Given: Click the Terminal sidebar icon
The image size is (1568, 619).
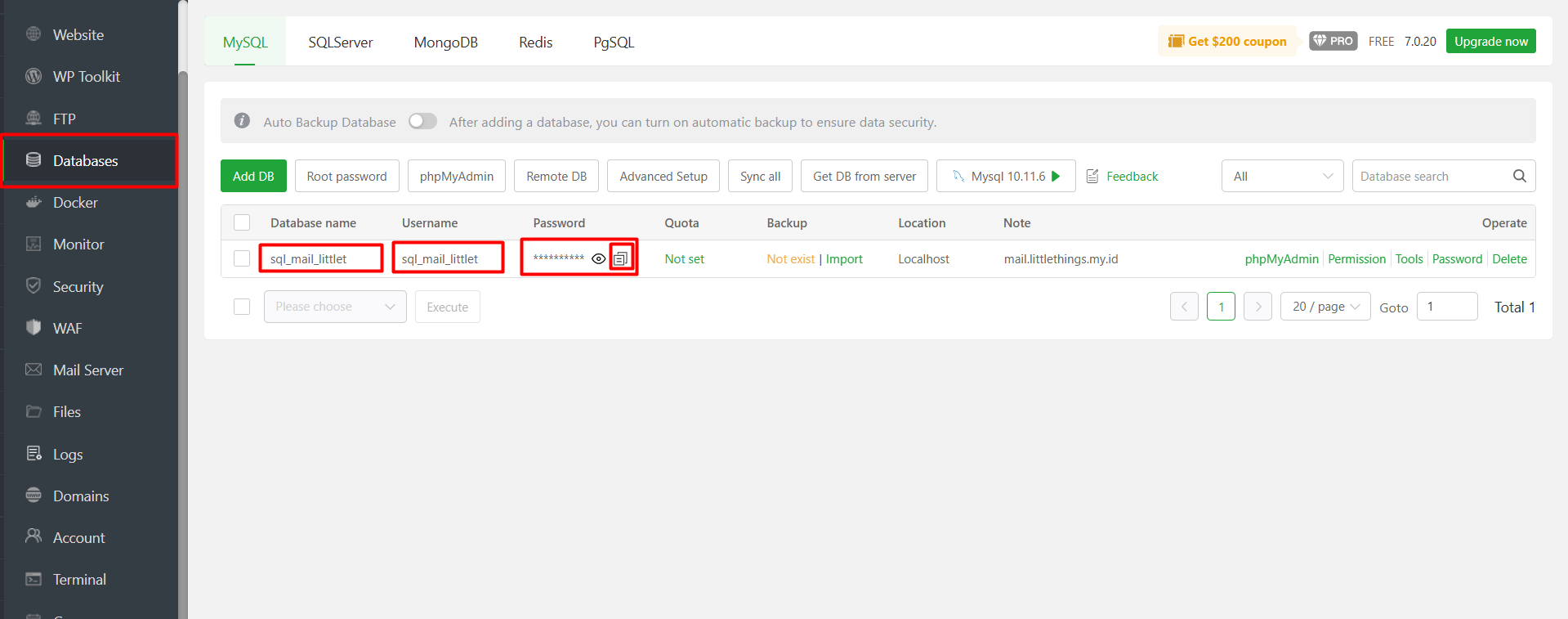Looking at the screenshot, I should coord(34,579).
